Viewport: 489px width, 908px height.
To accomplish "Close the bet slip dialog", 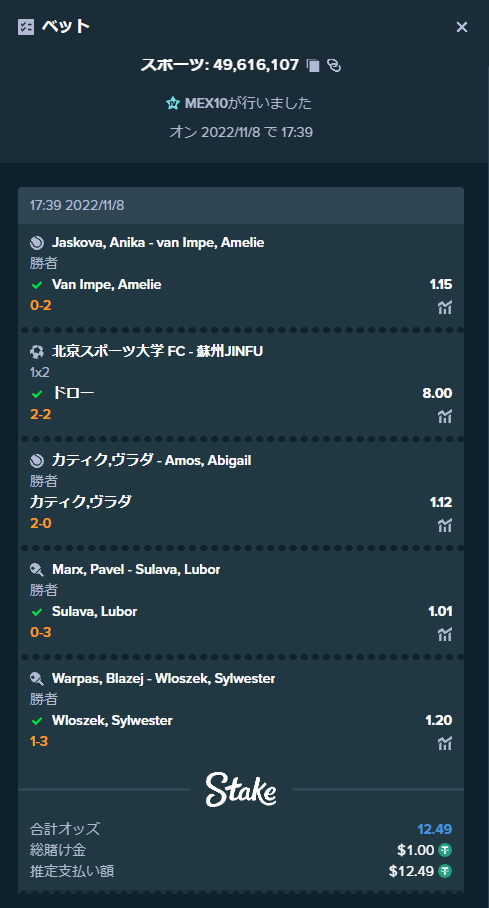I will coord(462,27).
